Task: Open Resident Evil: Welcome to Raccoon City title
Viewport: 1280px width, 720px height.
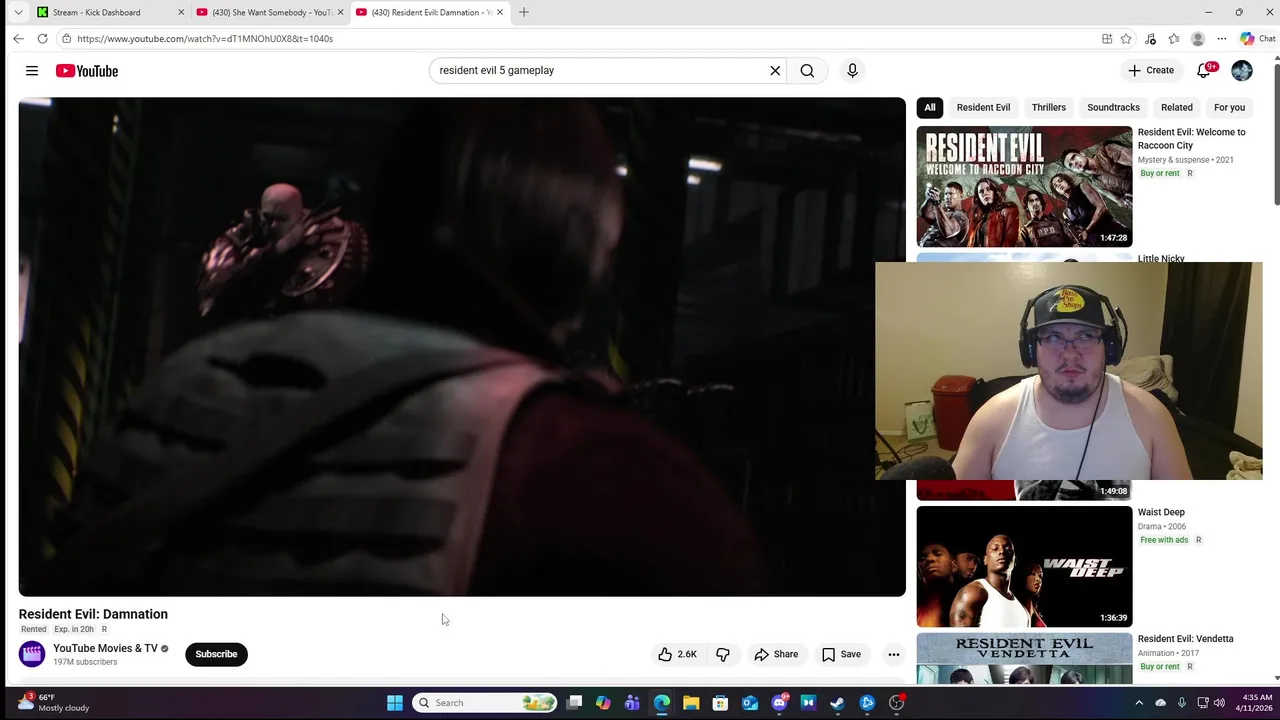Action: pyautogui.click(x=1191, y=138)
